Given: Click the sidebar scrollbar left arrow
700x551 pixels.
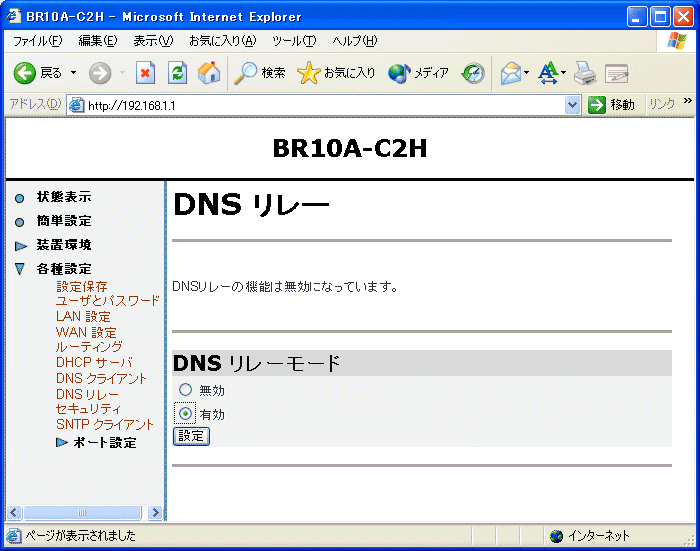Looking at the screenshot, I should (x=14, y=512).
